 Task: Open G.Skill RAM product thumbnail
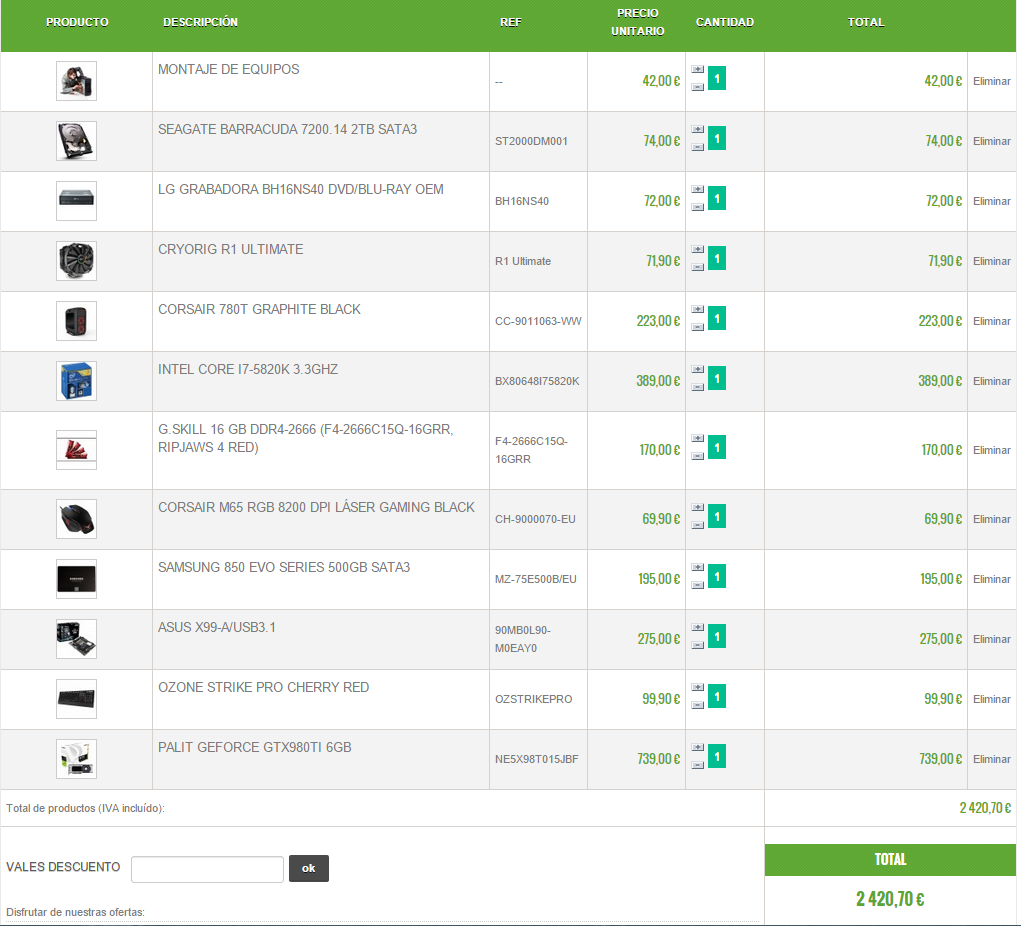point(76,449)
